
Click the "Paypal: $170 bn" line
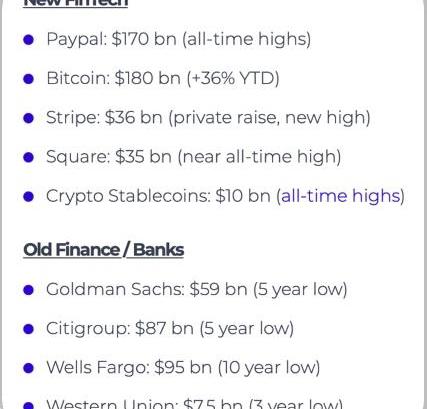179,39
